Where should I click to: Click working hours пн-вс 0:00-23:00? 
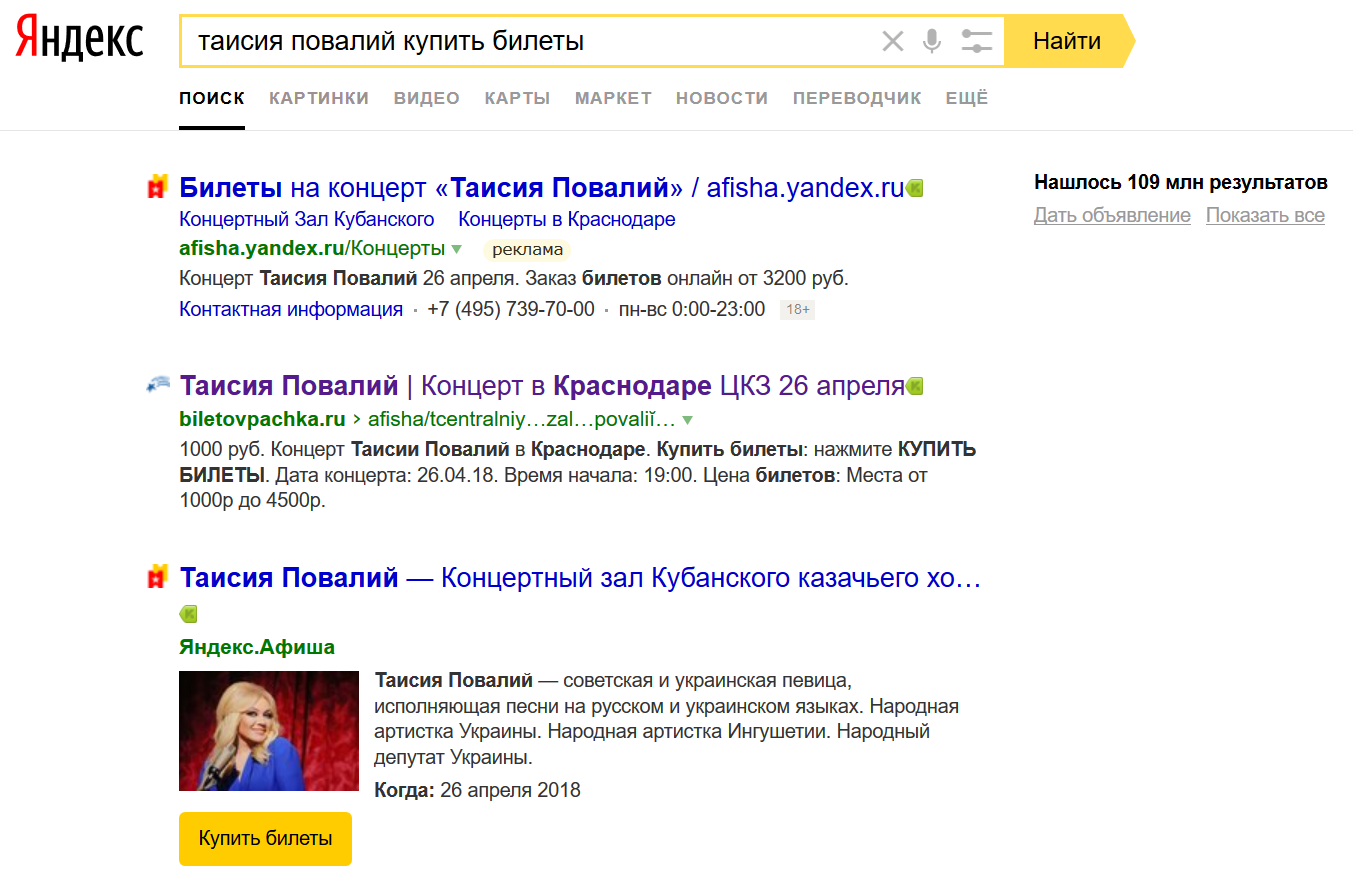click(x=692, y=309)
